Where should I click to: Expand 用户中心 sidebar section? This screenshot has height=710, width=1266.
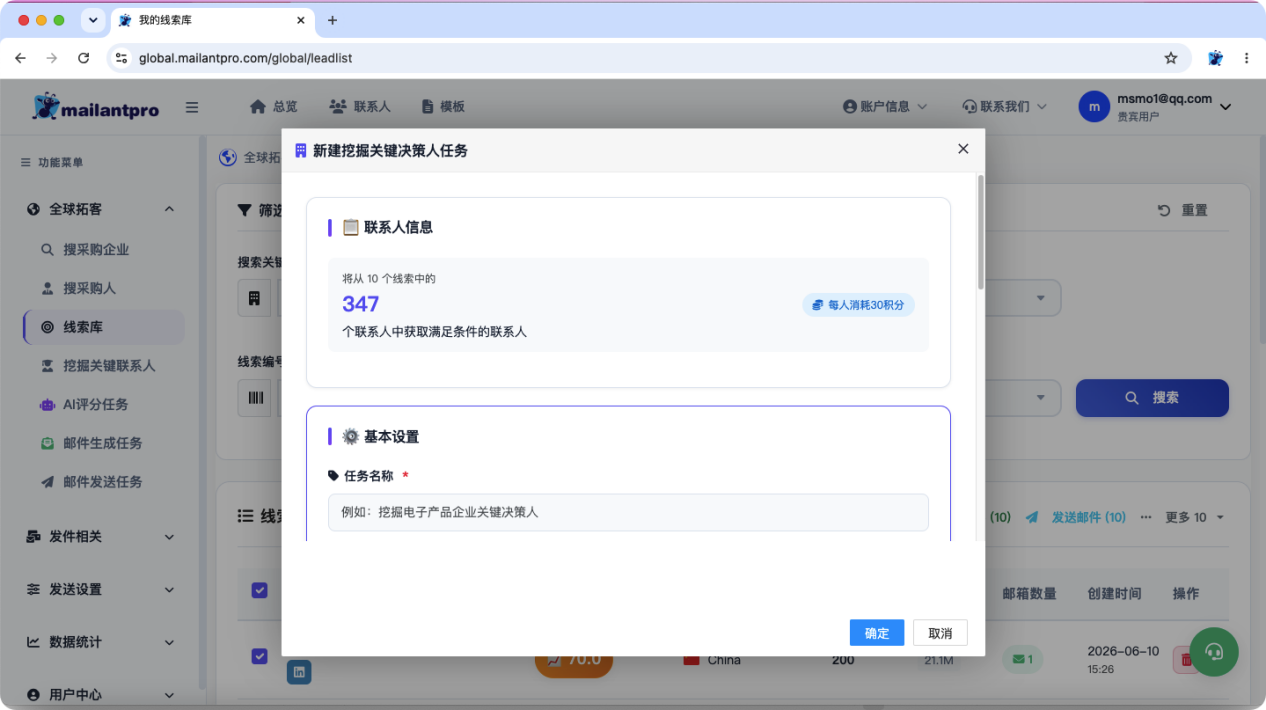point(100,695)
